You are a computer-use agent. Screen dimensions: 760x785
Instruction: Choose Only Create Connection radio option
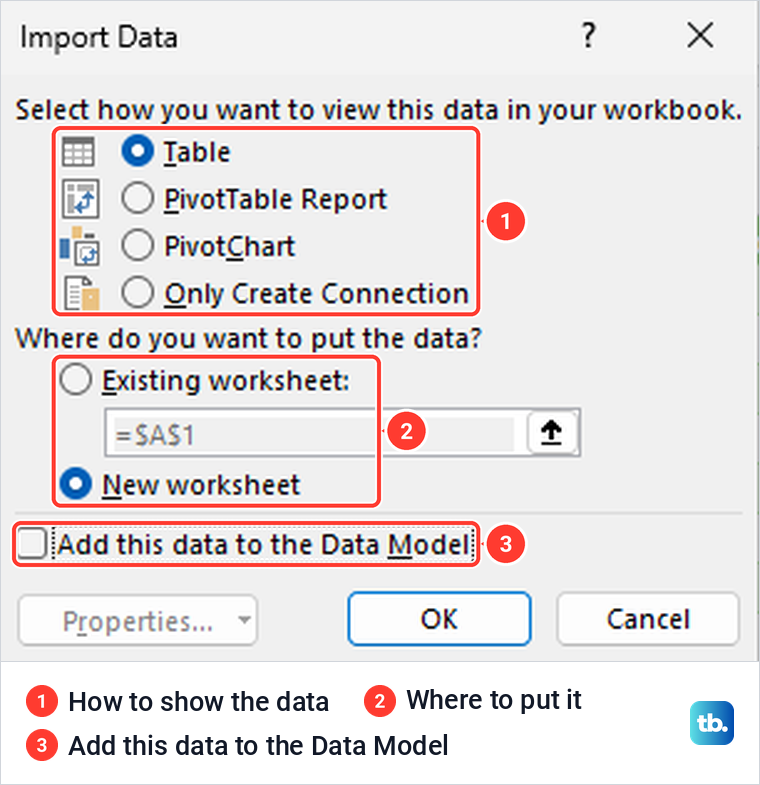coord(137,292)
